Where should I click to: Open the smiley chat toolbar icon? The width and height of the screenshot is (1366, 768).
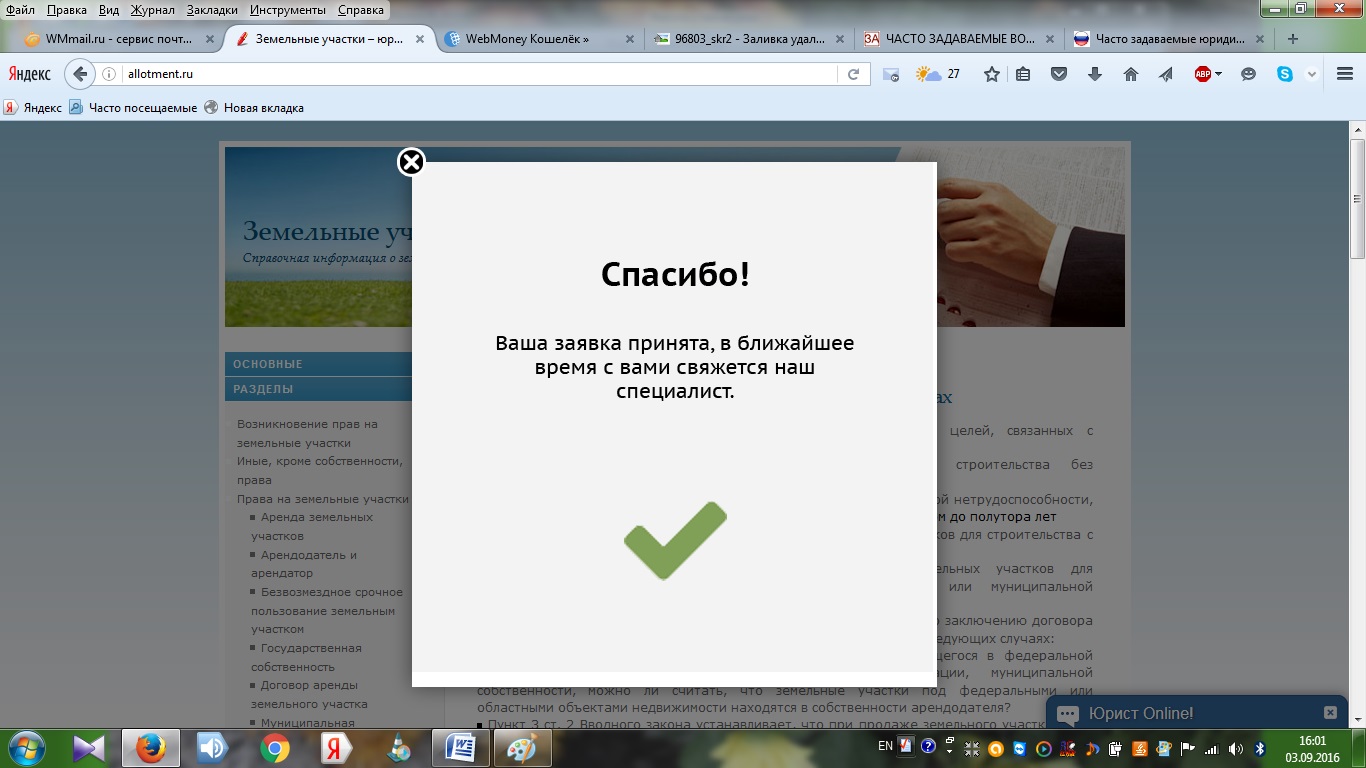click(x=1248, y=74)
